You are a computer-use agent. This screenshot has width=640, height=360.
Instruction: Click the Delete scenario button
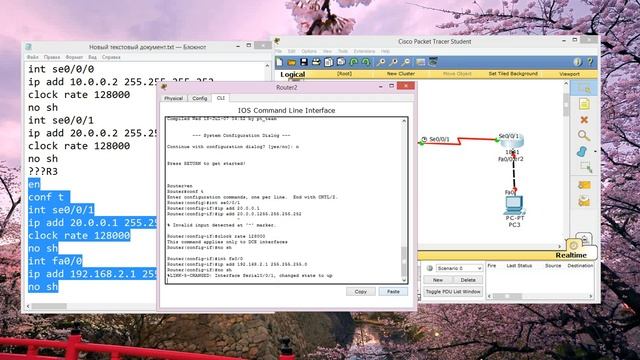click(x=468, y=280)
